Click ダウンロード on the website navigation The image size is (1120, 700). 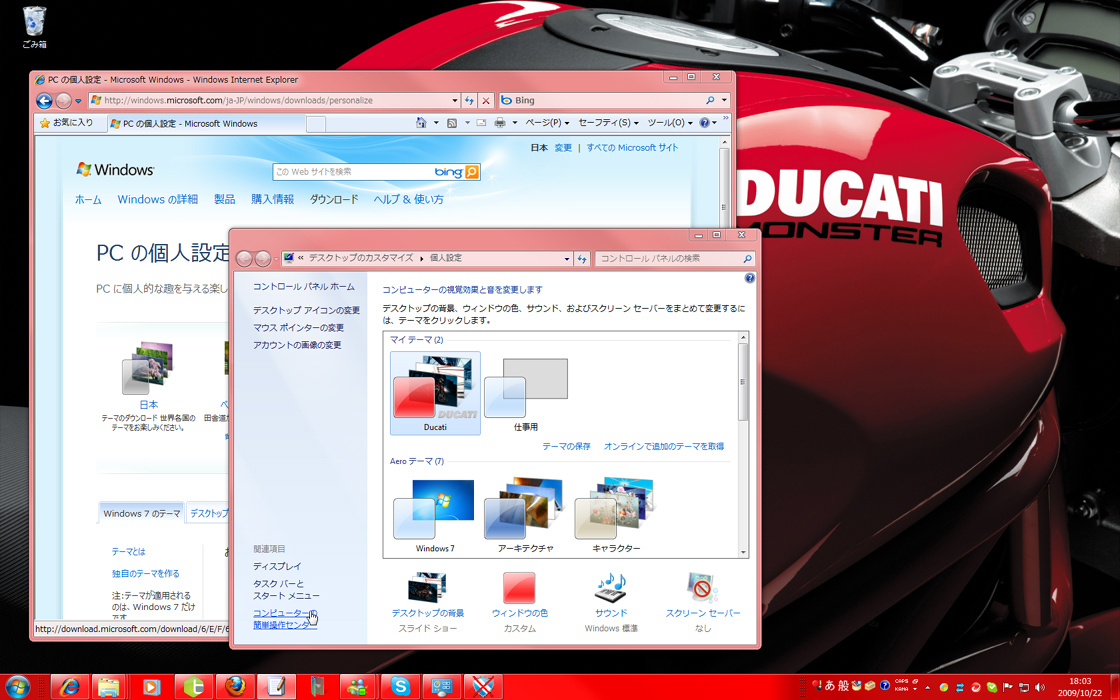334,199
